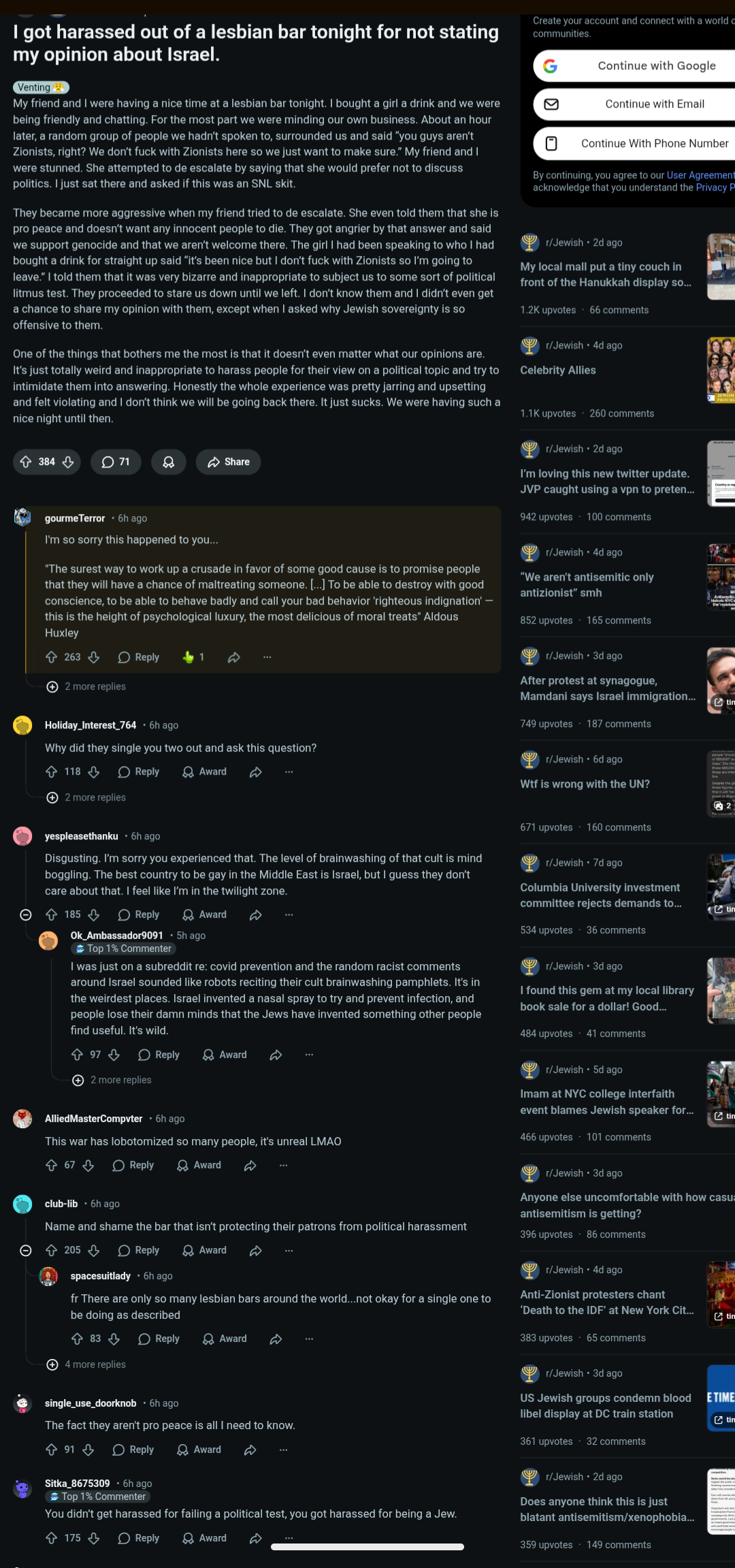Share Holiday_Interest_764's comment via arrow icon
The image size is (735, 1568).
click(x=256, y=772)
